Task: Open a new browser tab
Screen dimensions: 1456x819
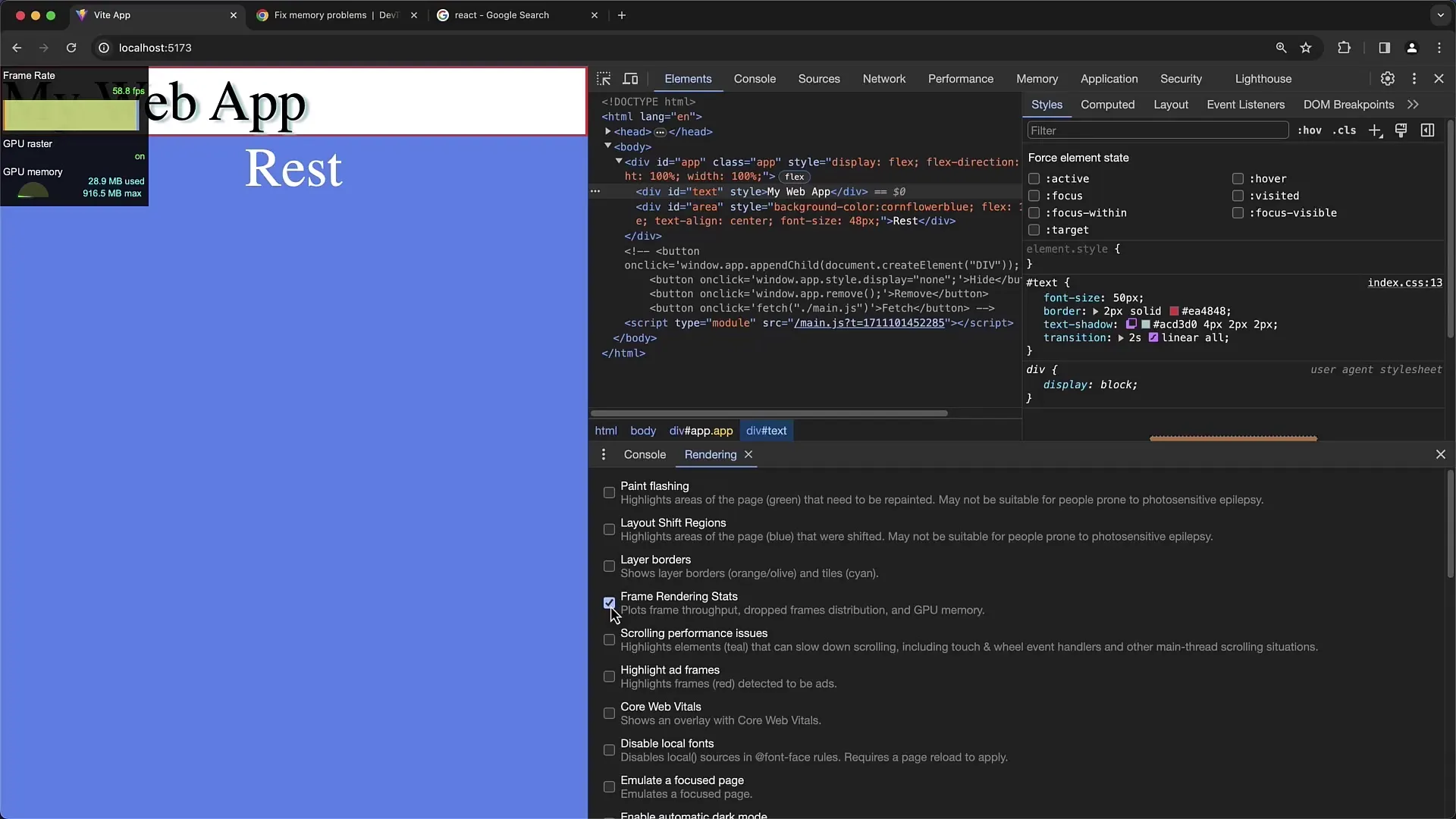Action: point(622,15)
